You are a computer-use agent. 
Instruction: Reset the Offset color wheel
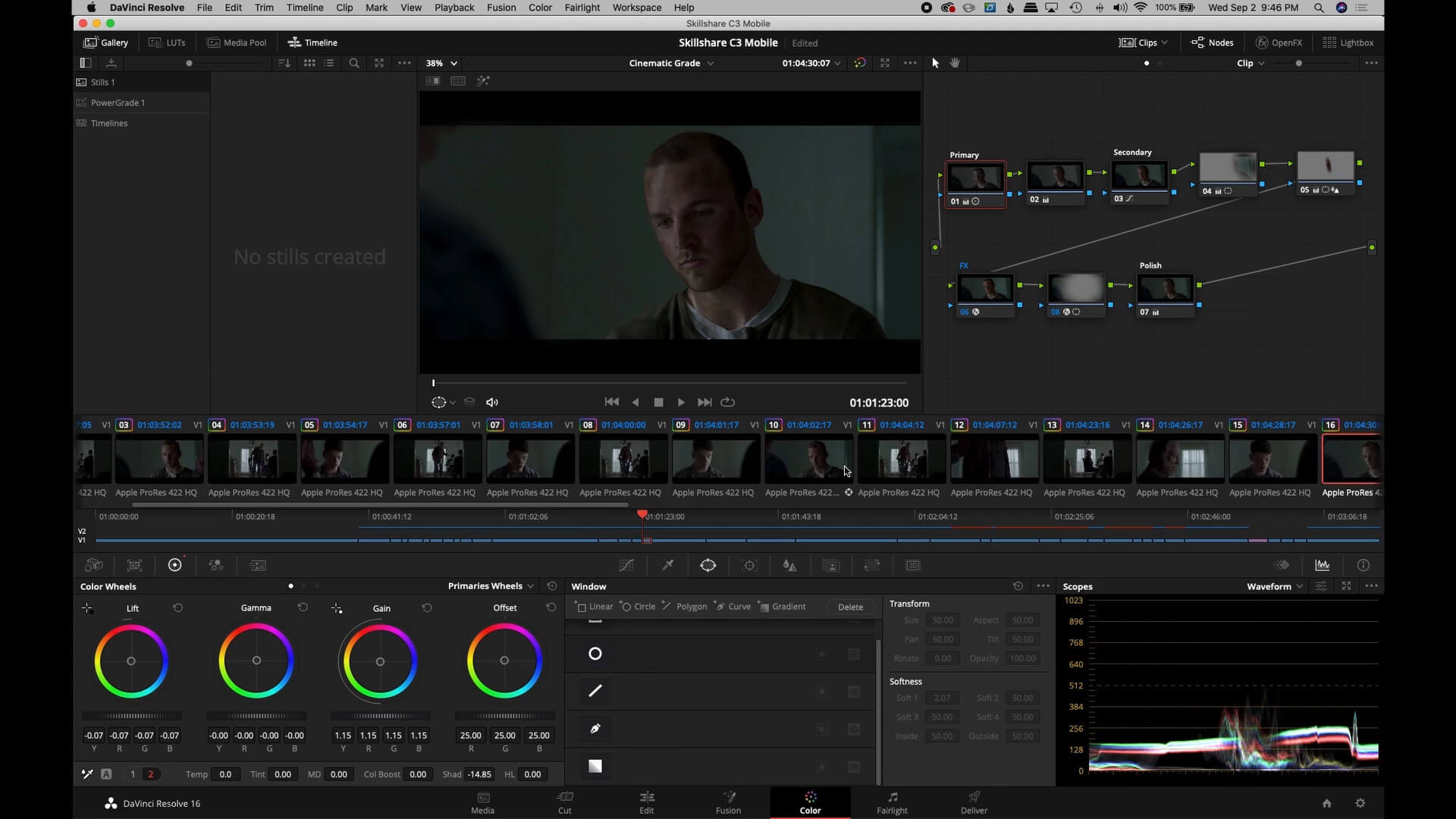click(551, 608)
